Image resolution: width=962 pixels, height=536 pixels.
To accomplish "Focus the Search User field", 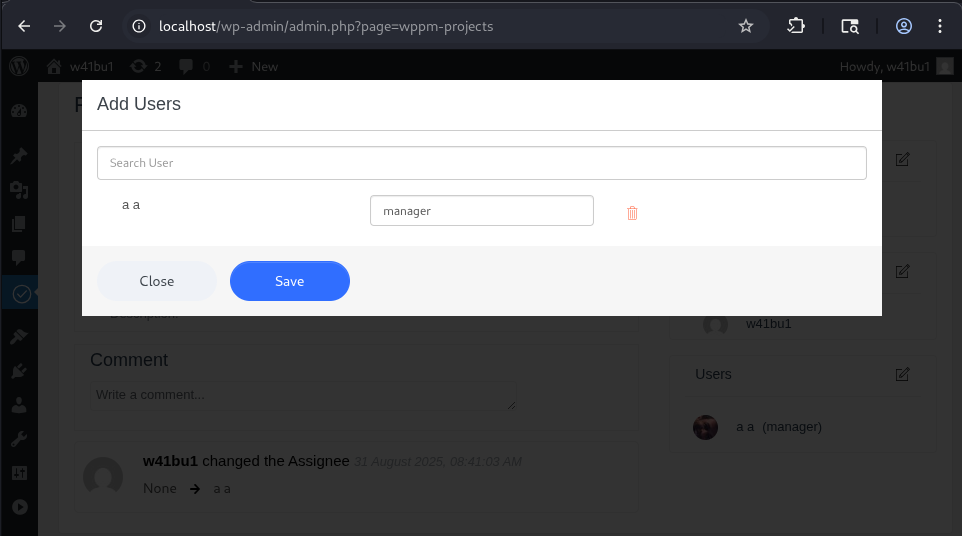I will pyautogui.click(x=481, y=163).
